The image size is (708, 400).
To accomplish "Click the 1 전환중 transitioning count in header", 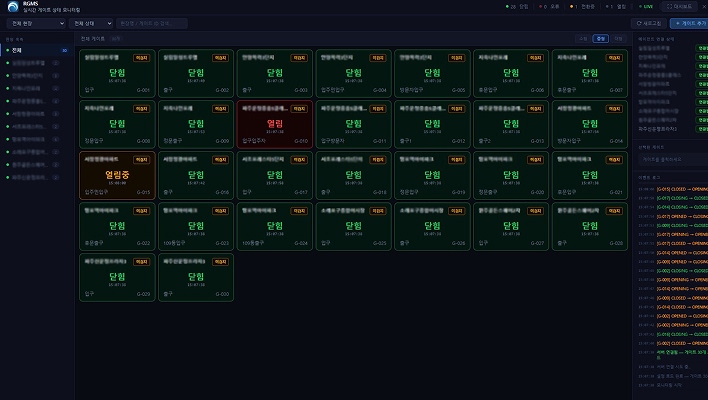I will point(582,7).
